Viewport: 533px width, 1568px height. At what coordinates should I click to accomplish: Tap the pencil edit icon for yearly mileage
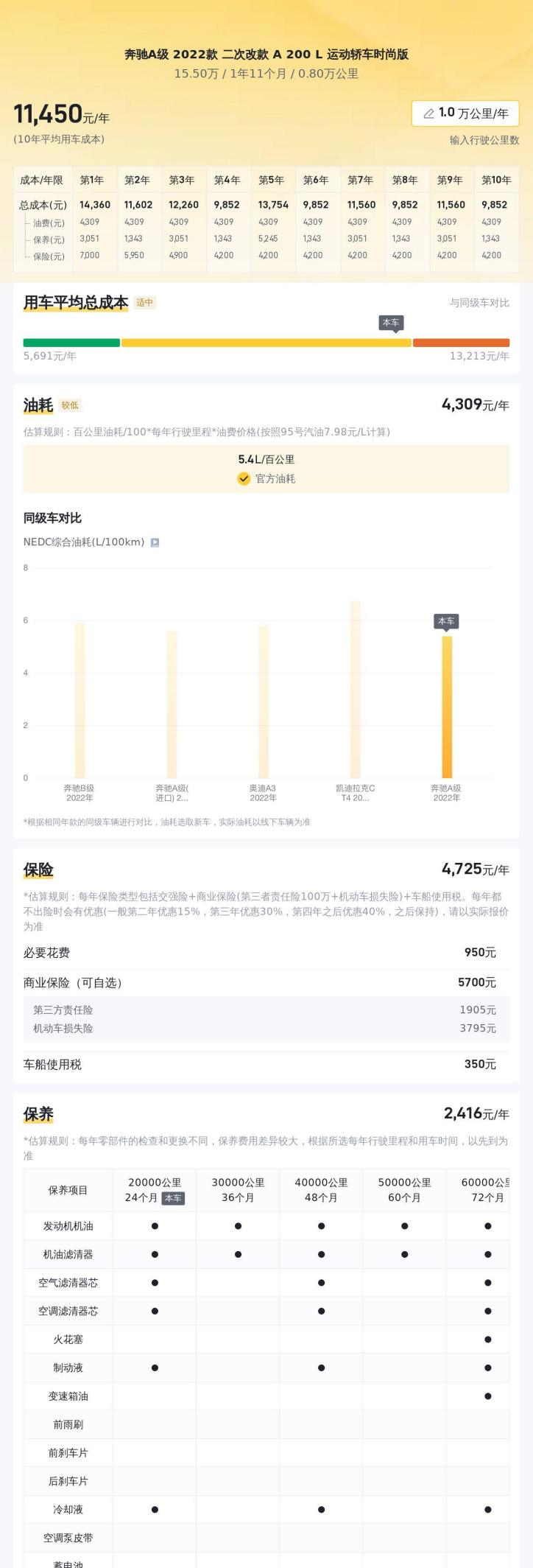(428, 113)
